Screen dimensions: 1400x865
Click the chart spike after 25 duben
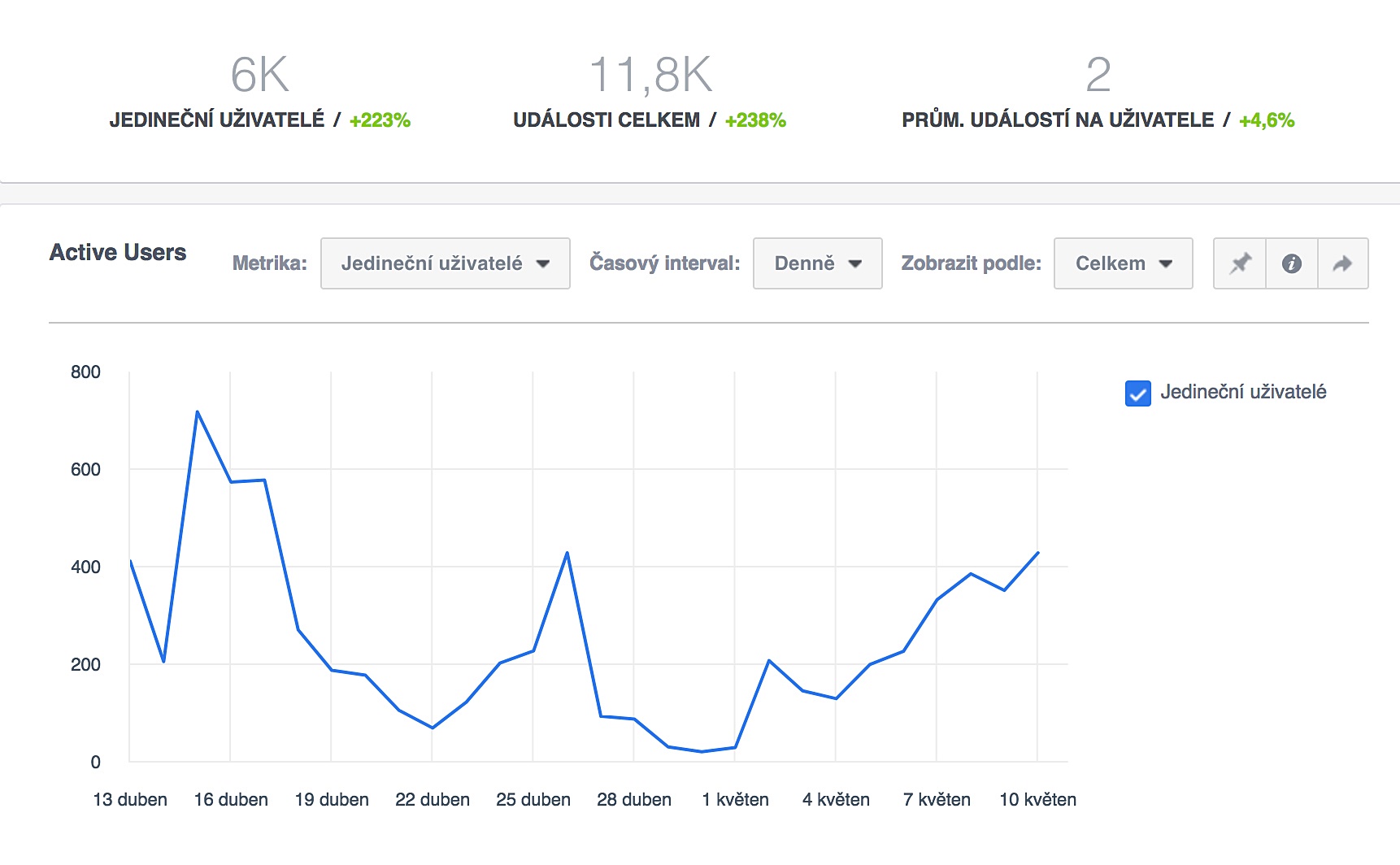pyautogui.click(x=567, y=553)
